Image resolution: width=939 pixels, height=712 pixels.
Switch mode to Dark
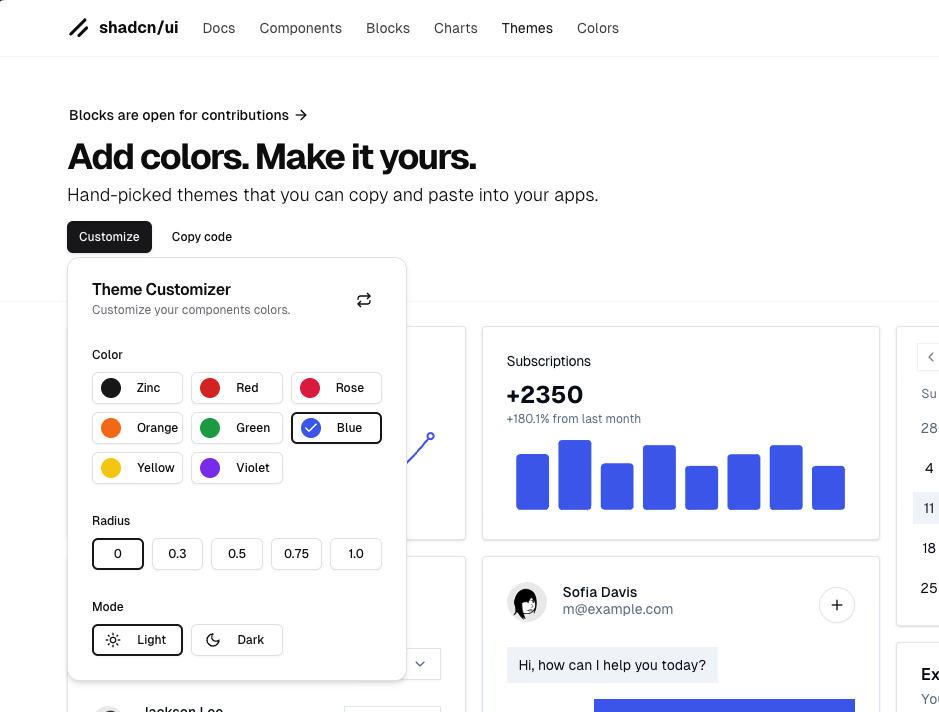click(236, 639)
